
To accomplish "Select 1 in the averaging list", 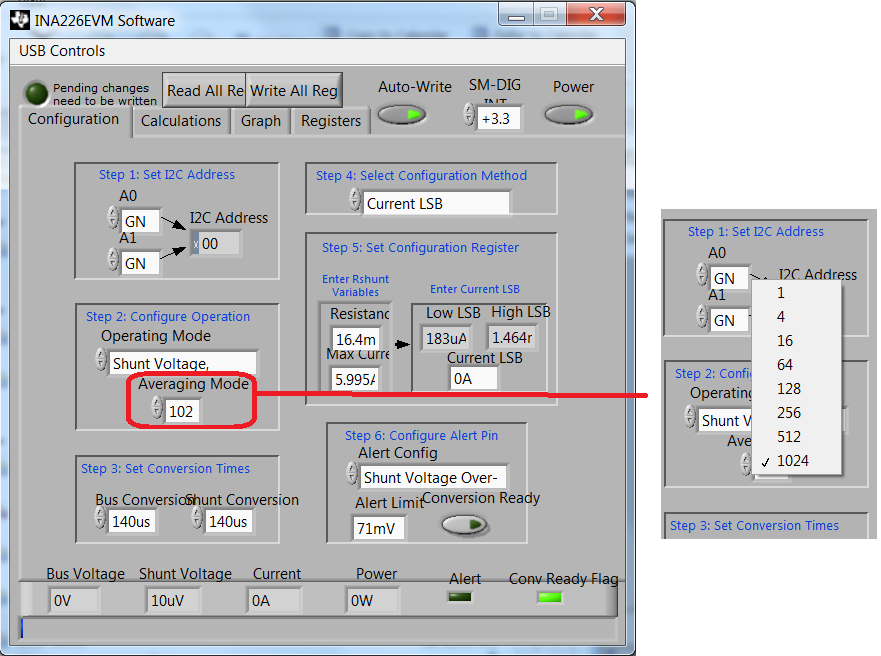I will [797, 293].
